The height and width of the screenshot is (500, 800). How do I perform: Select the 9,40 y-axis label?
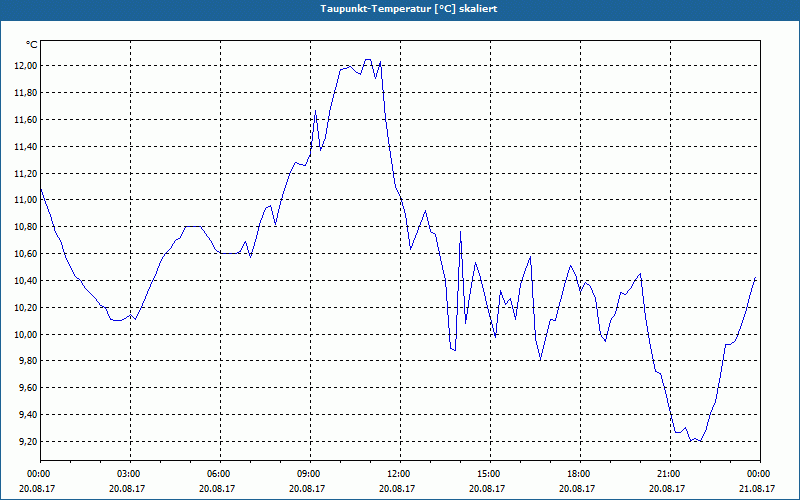point(29,415)
